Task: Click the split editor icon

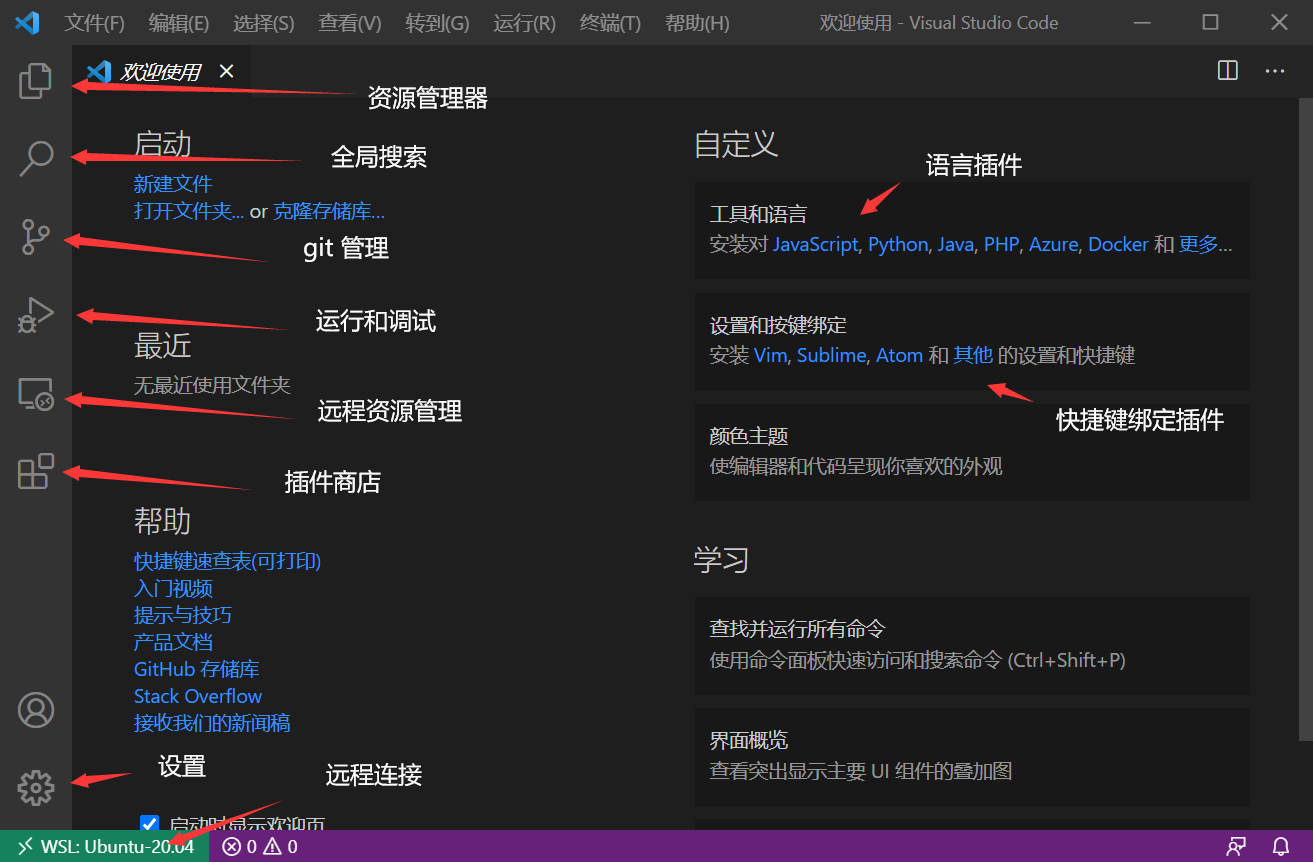Action: pyautogui.click(x=1228, y=71)
